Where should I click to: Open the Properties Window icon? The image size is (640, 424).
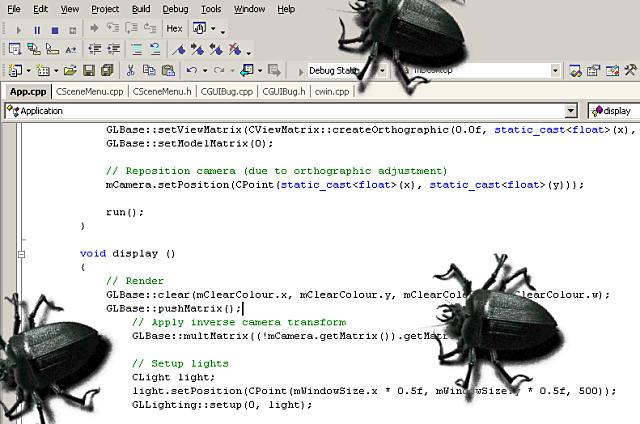[594, 71]
